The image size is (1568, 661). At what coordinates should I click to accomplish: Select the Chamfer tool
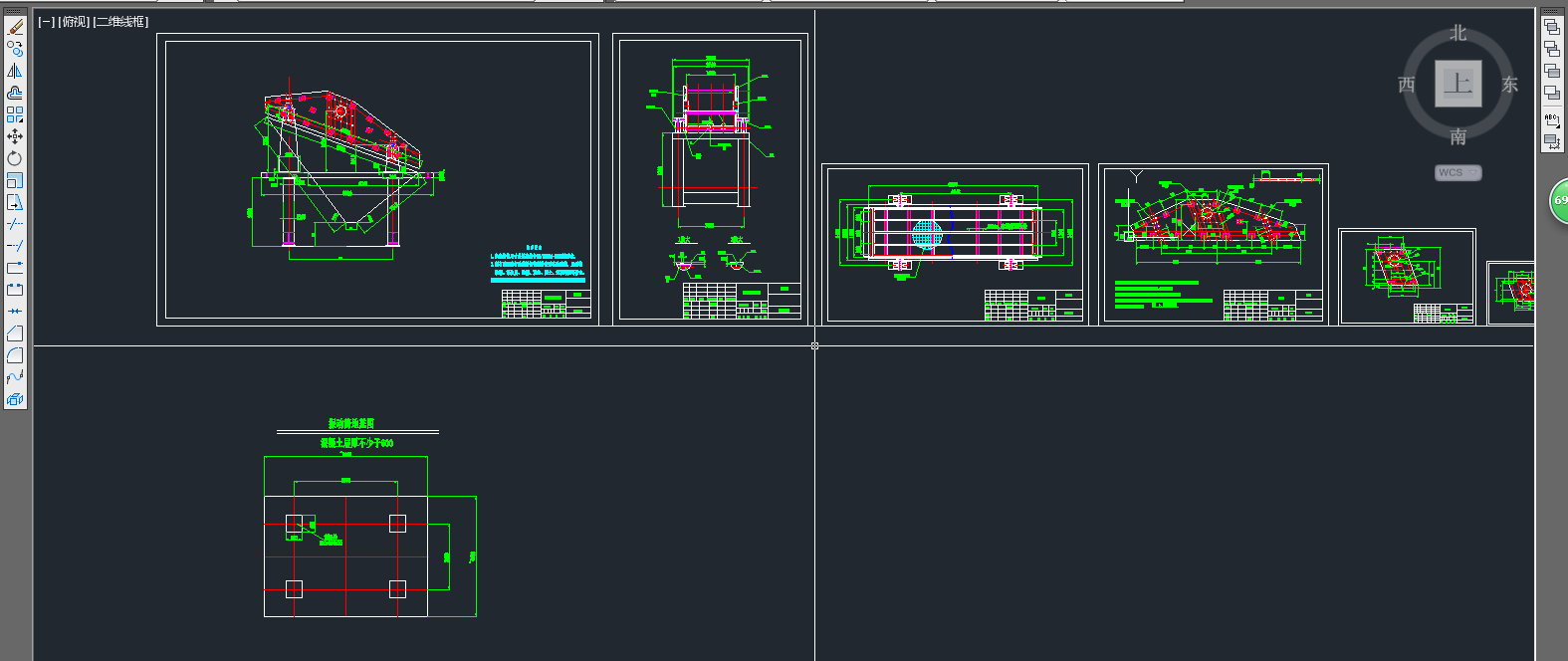pos(15,333)
